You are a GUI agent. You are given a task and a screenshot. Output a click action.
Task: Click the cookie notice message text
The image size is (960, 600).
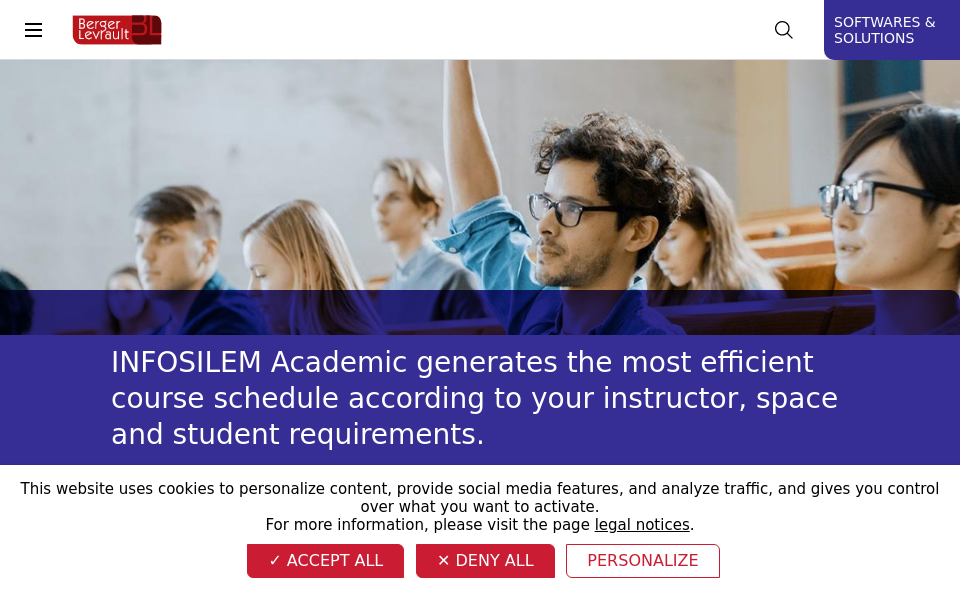pos(480,497)
